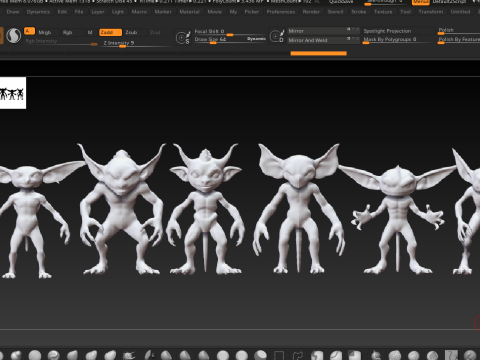Open the Layer menu
480x360 pixels.
click(98, 12)
